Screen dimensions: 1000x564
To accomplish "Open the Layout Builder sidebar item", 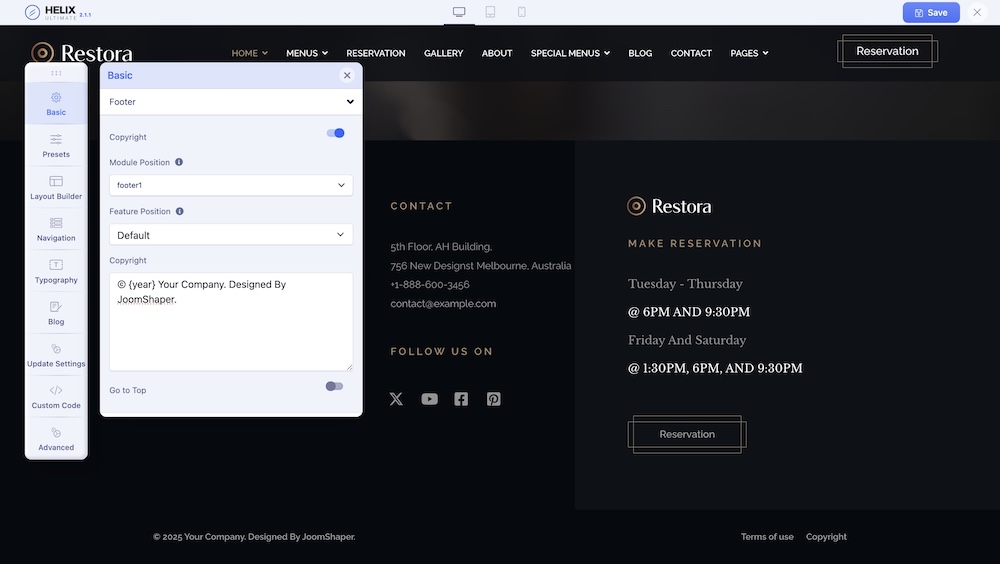I will point(56,188).
